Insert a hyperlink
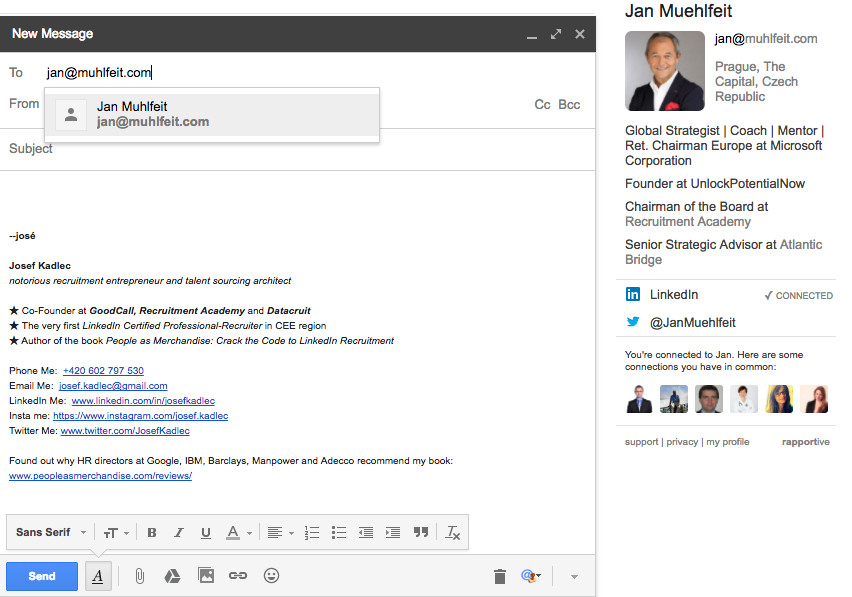Screen dimensions: 852x597 238,575
